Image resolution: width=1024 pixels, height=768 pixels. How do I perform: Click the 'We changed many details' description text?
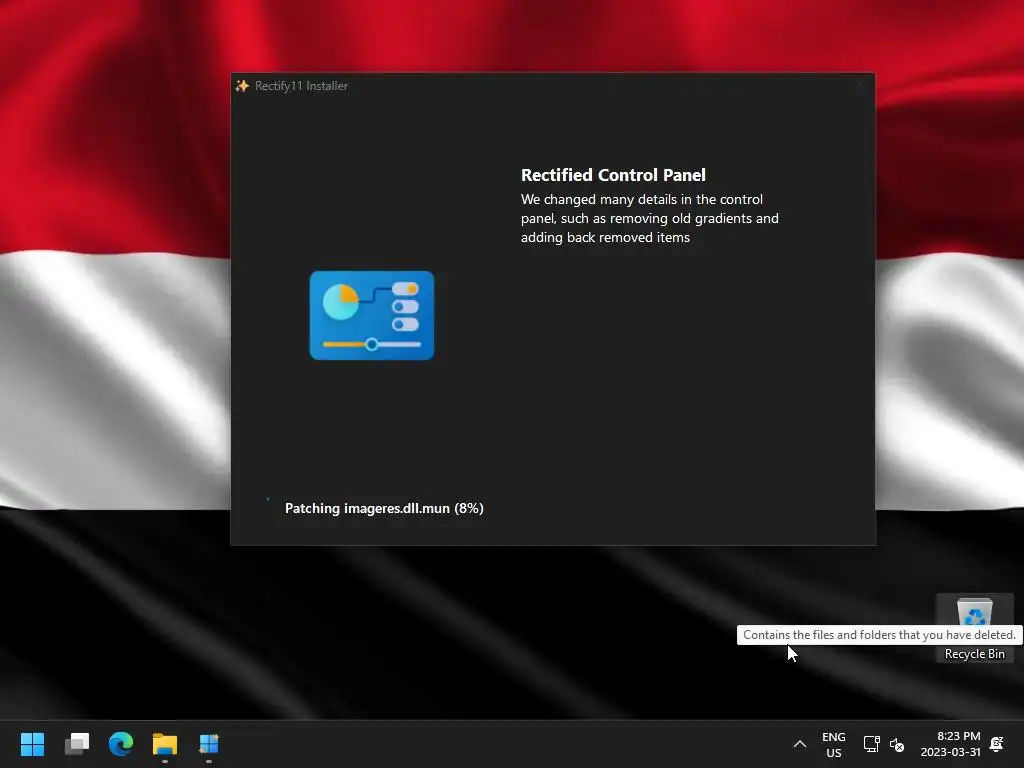coord(650,218)
